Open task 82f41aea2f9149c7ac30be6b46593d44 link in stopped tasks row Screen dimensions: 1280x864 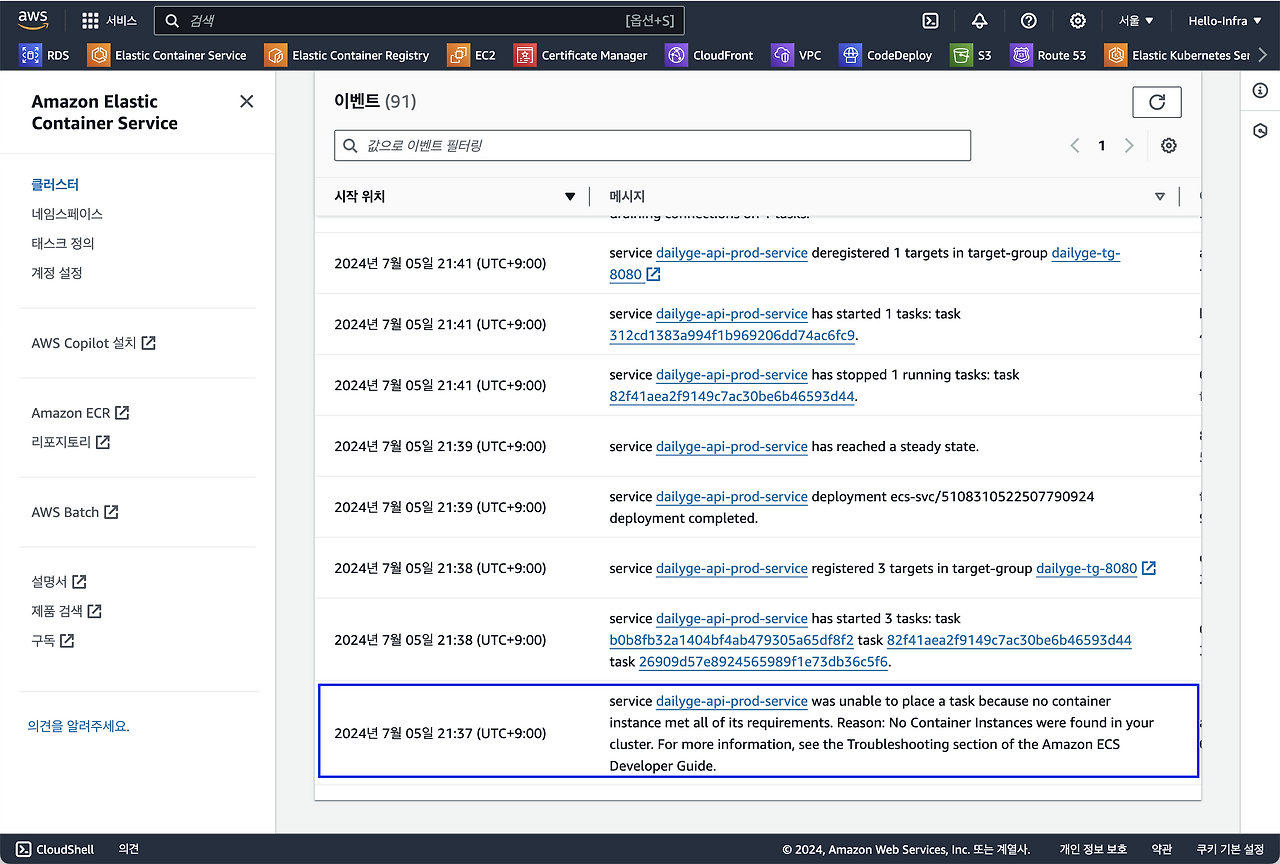[x=732, y=396]
